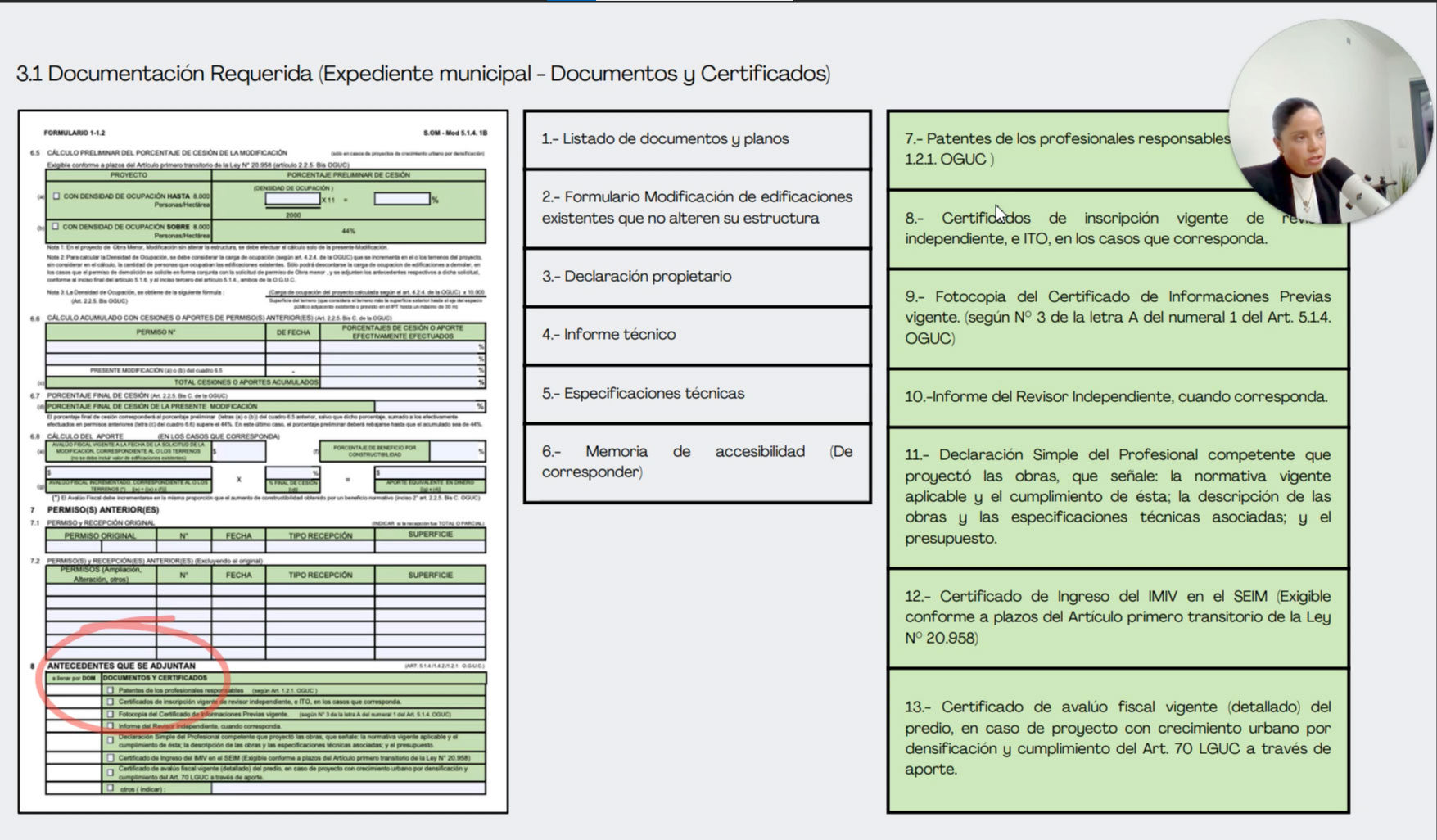Check 'Con densidad de ocupación HASTA 8.000'
The image size is (1437, 840).
point(56,196)
